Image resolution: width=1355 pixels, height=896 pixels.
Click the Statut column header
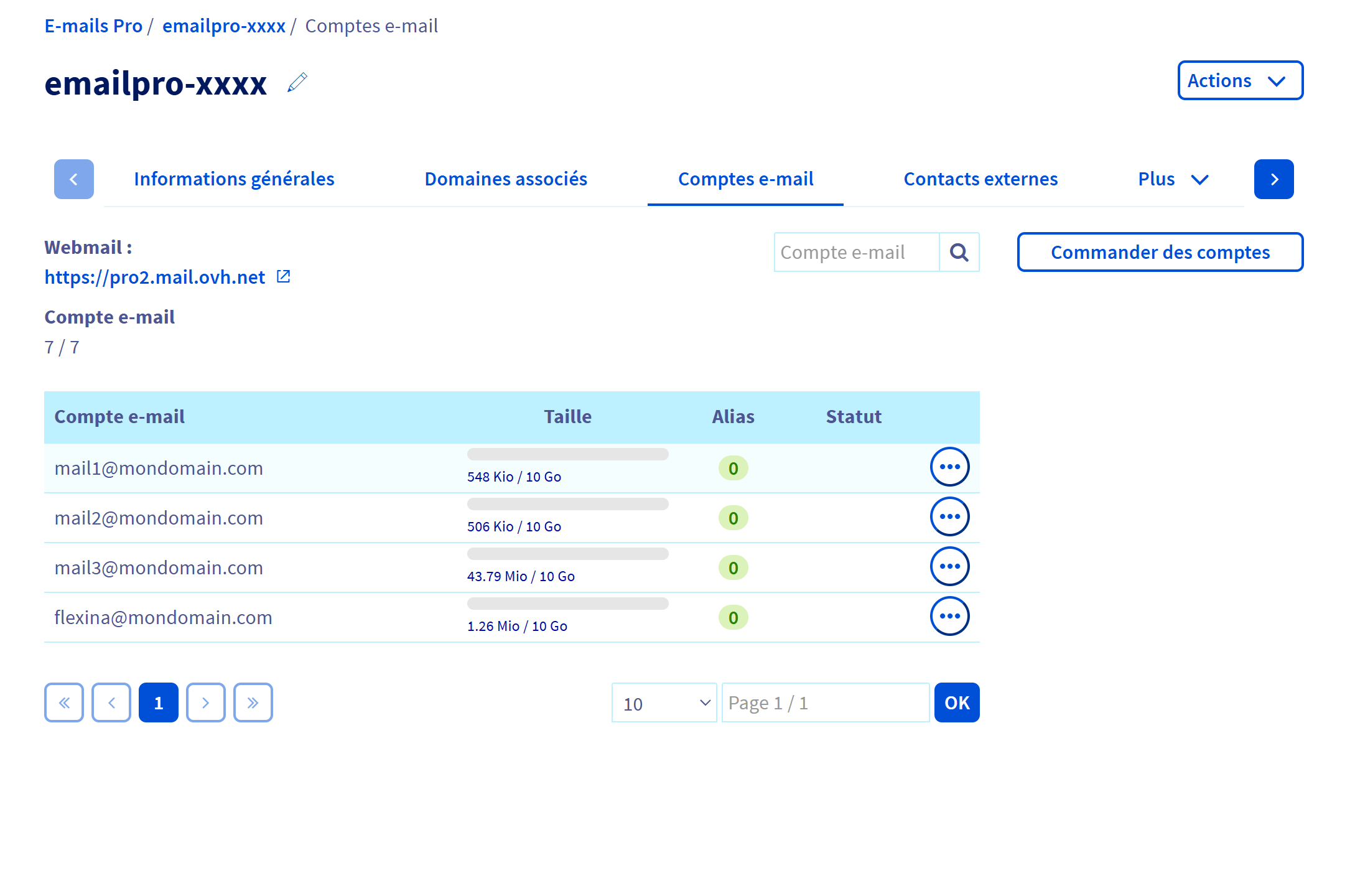coord(854,416)
